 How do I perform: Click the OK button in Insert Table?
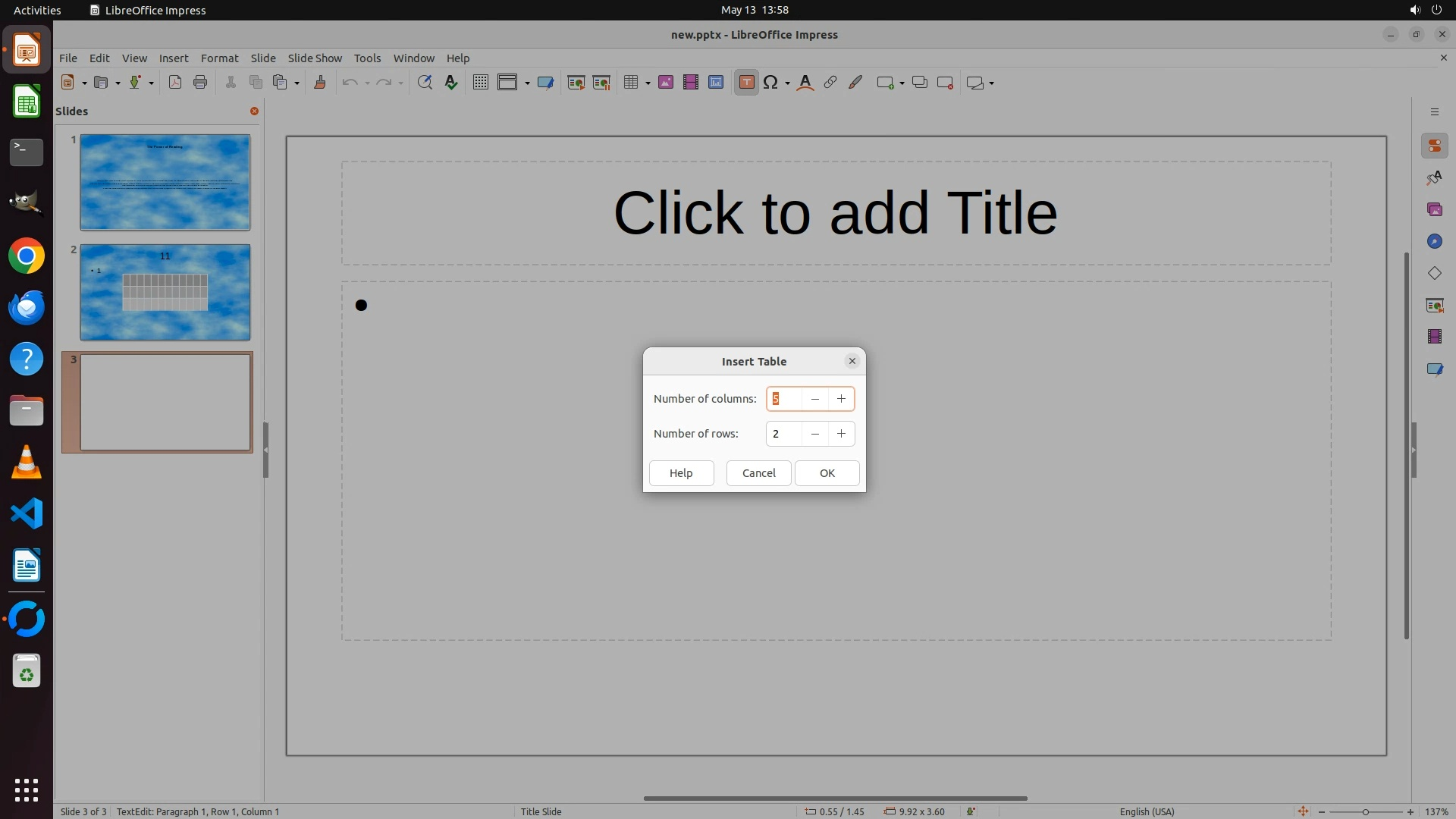(827, 473)
